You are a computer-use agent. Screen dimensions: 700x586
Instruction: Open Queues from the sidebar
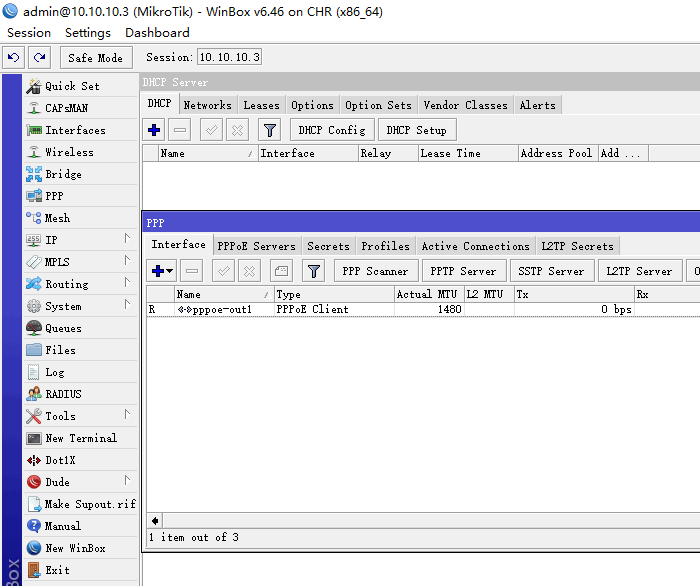click(x=80, y=328)
